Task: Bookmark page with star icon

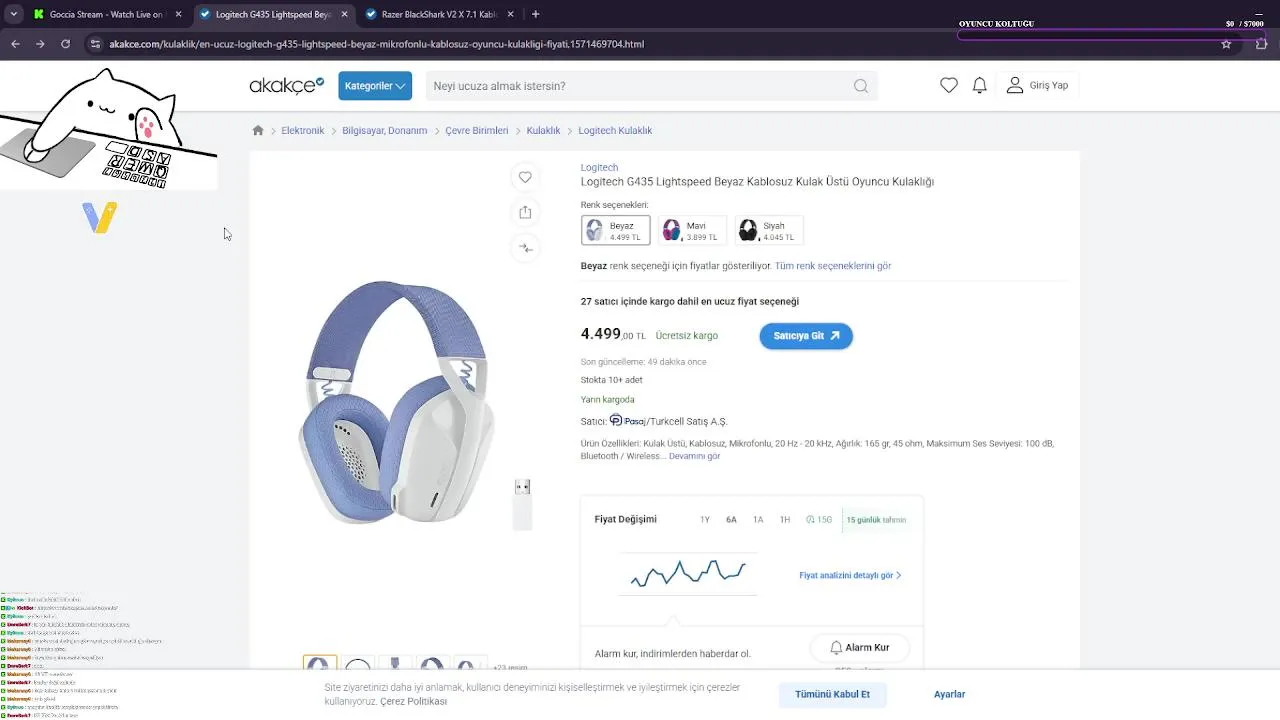Action: coord(1226,44)
